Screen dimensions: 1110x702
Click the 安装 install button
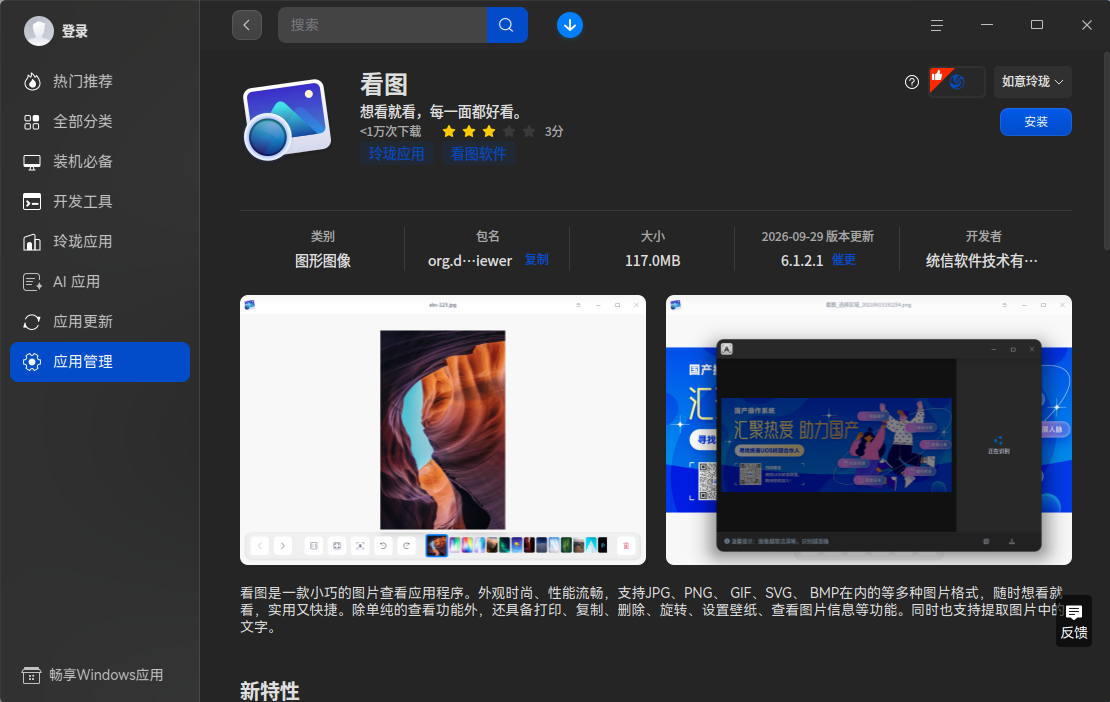(x=1036, y=122)
